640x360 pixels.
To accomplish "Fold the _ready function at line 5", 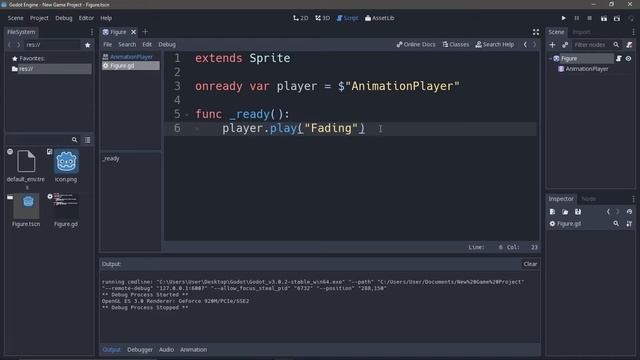I will pyautogui.click(x=187, y=115).
